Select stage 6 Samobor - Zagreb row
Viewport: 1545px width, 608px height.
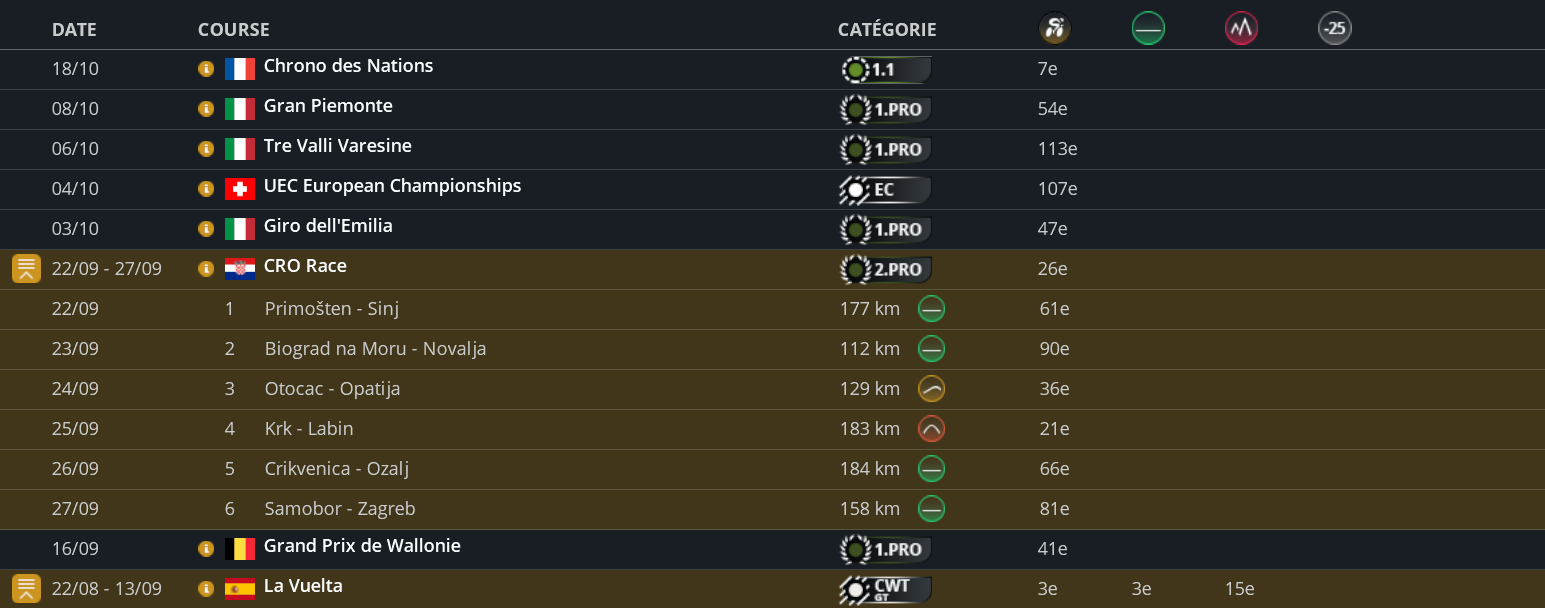(339, 509)
